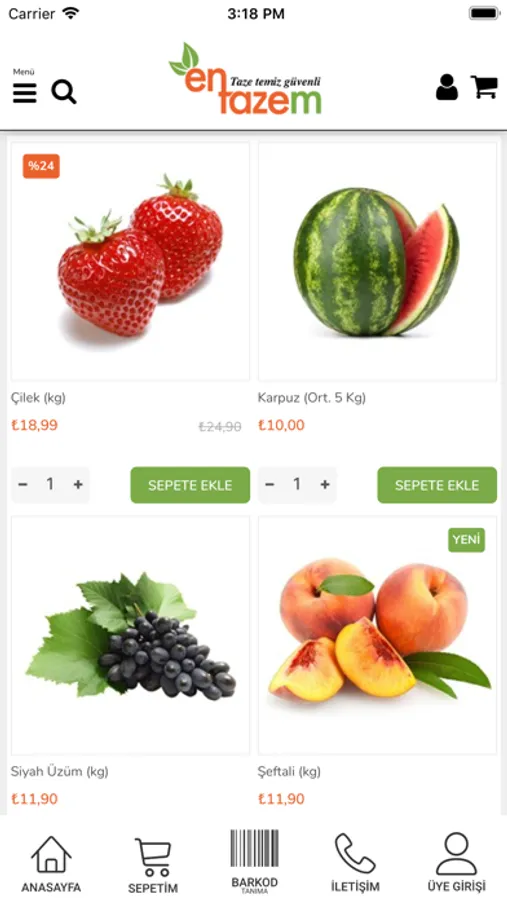The height and width of the screenshot is (900, 507).
Task: Add Çilek to cart with Sepete Ekle
Action: (190, 485)
